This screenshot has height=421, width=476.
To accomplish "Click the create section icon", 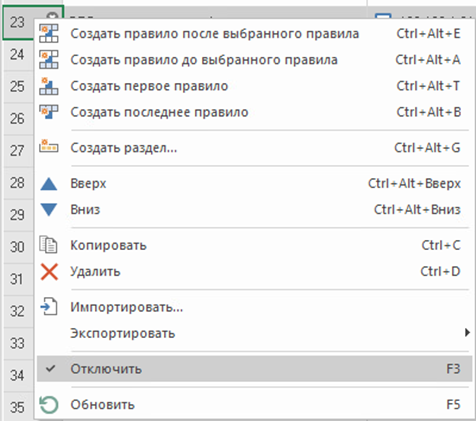I will [49, 146].
